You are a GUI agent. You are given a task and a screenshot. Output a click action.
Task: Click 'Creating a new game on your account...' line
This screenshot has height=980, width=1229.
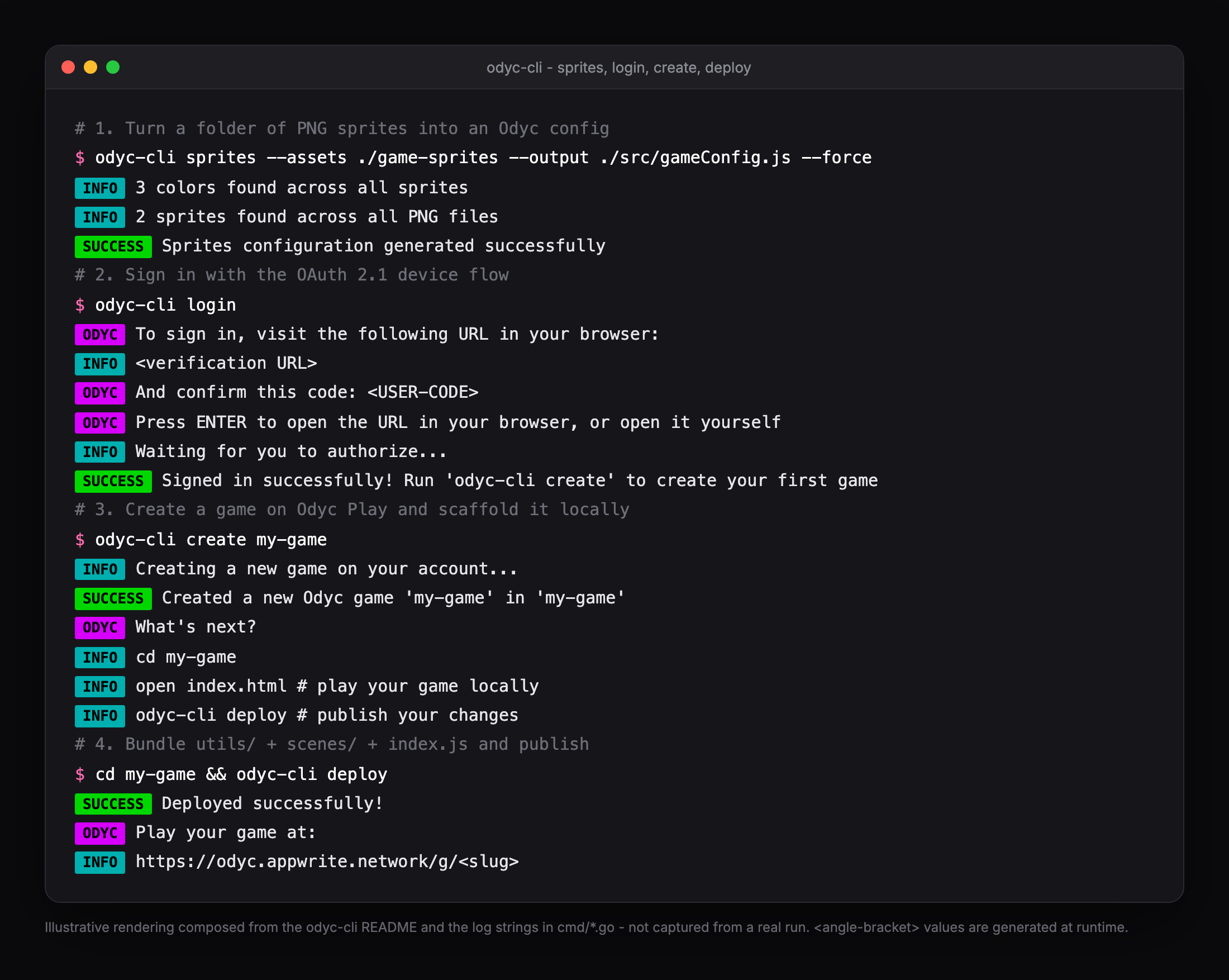pos(327,569)
